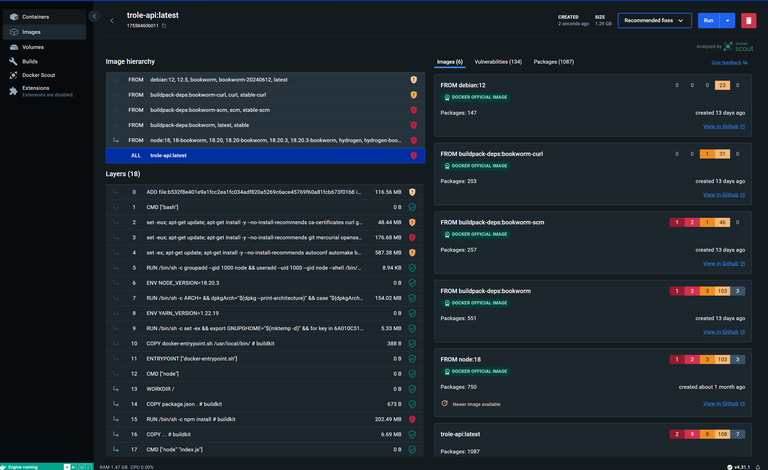This screenshot has width=768, height=470.
Task: Copy the image ID 175584606011
Action: pos(164,26)
